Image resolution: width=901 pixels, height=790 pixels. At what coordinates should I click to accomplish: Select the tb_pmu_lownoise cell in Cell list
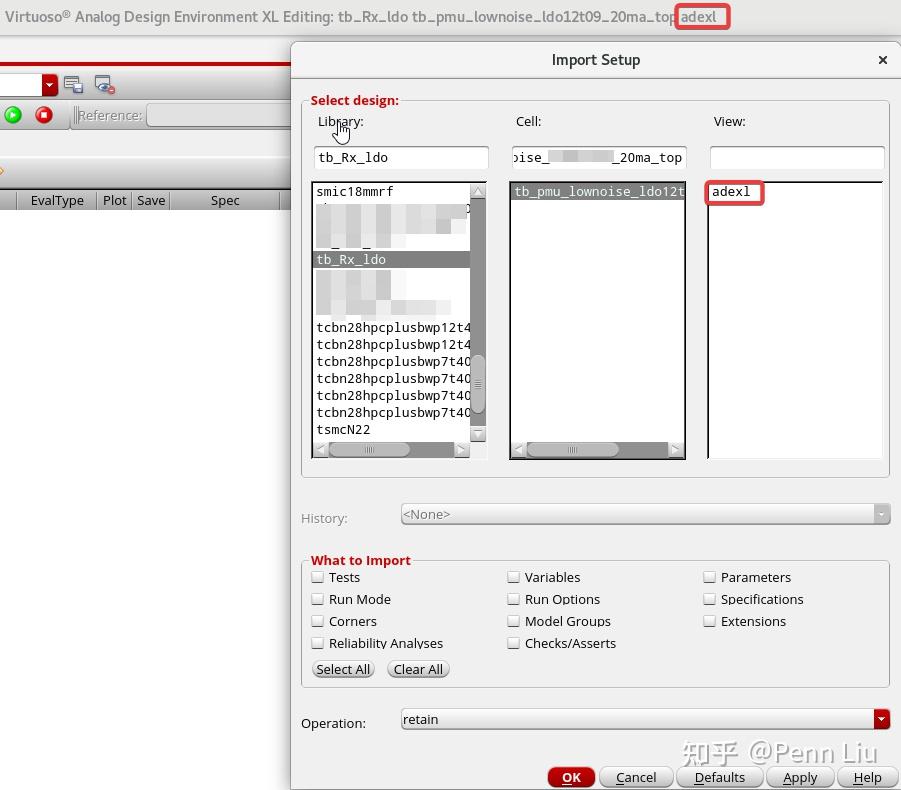pyautogui.click(x=598, y=191)
